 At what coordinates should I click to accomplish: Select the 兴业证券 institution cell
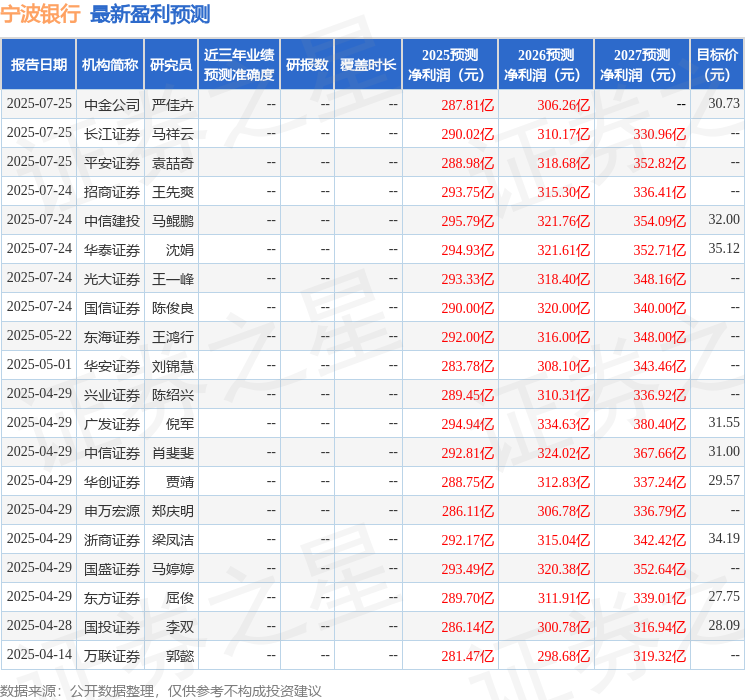click(112, 395)
